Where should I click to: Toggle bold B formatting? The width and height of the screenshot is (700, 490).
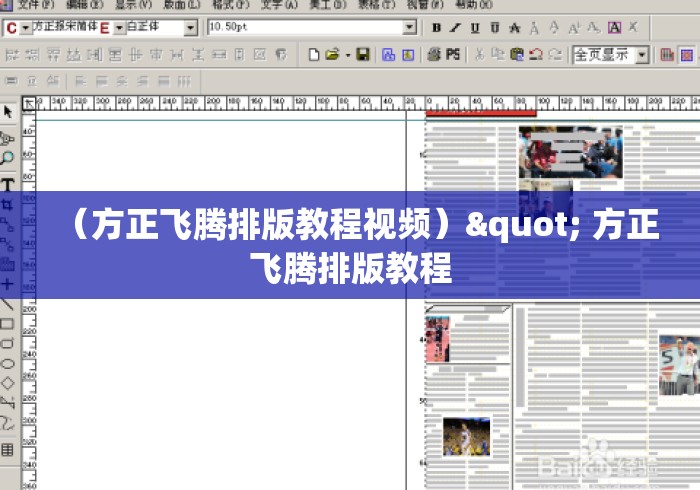[437, 28]
